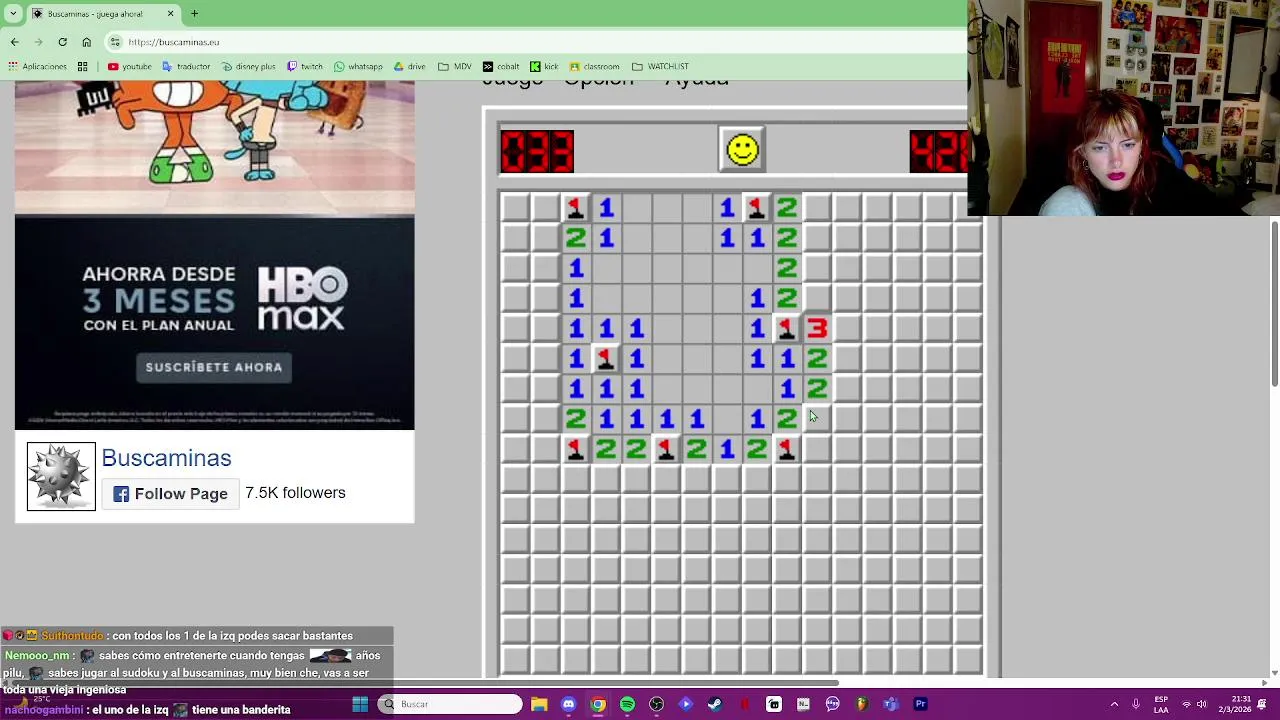Click the browser forward arrow
Screen dimensions: 1280x720
39,42
